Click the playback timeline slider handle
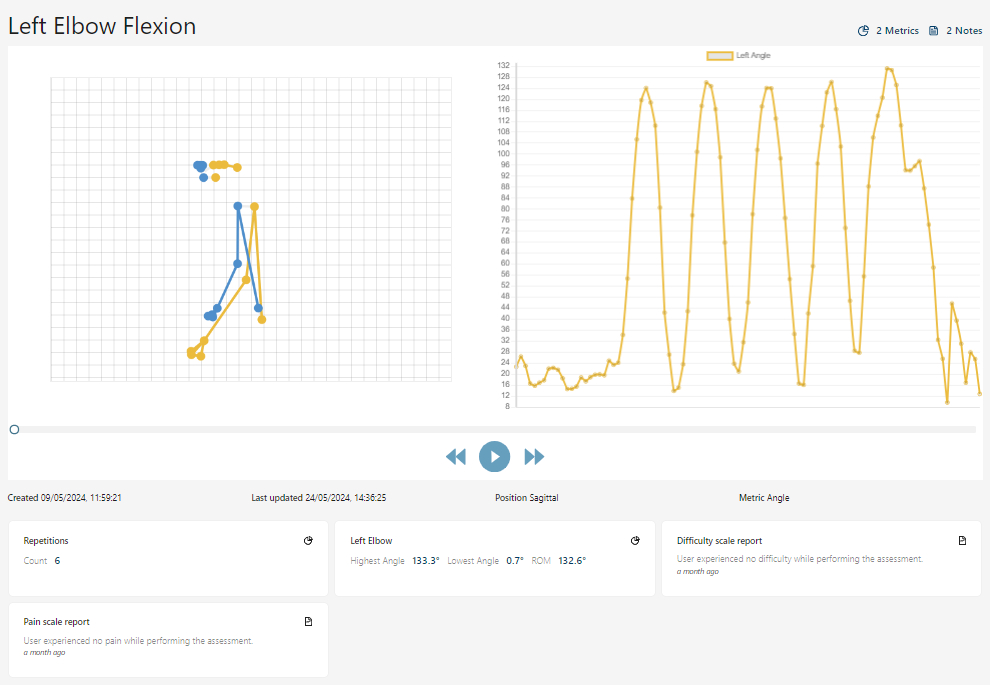990x685 pixels. [15, 429]
